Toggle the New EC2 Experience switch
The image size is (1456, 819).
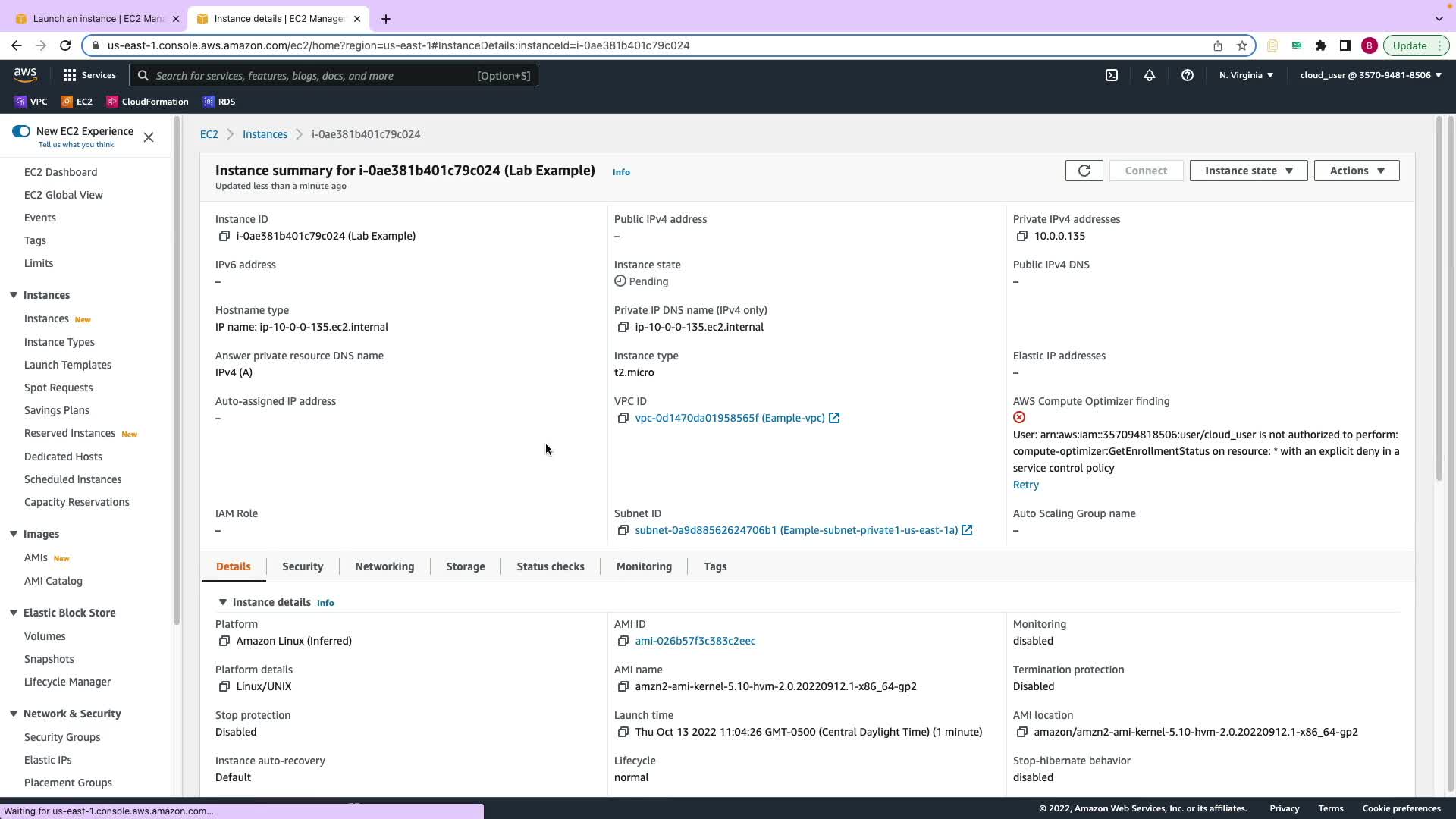pos(21,131)
